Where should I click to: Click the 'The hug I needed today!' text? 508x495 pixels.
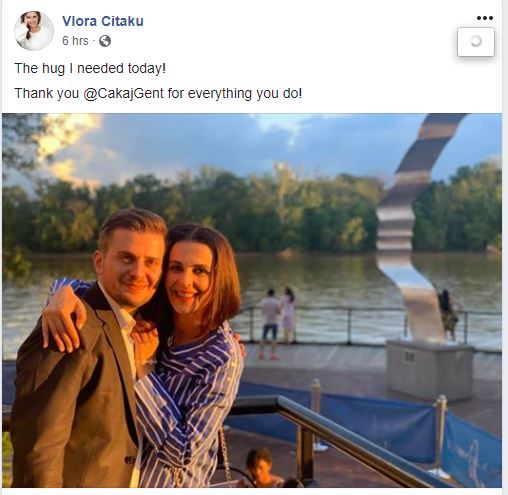click(90, 68)
